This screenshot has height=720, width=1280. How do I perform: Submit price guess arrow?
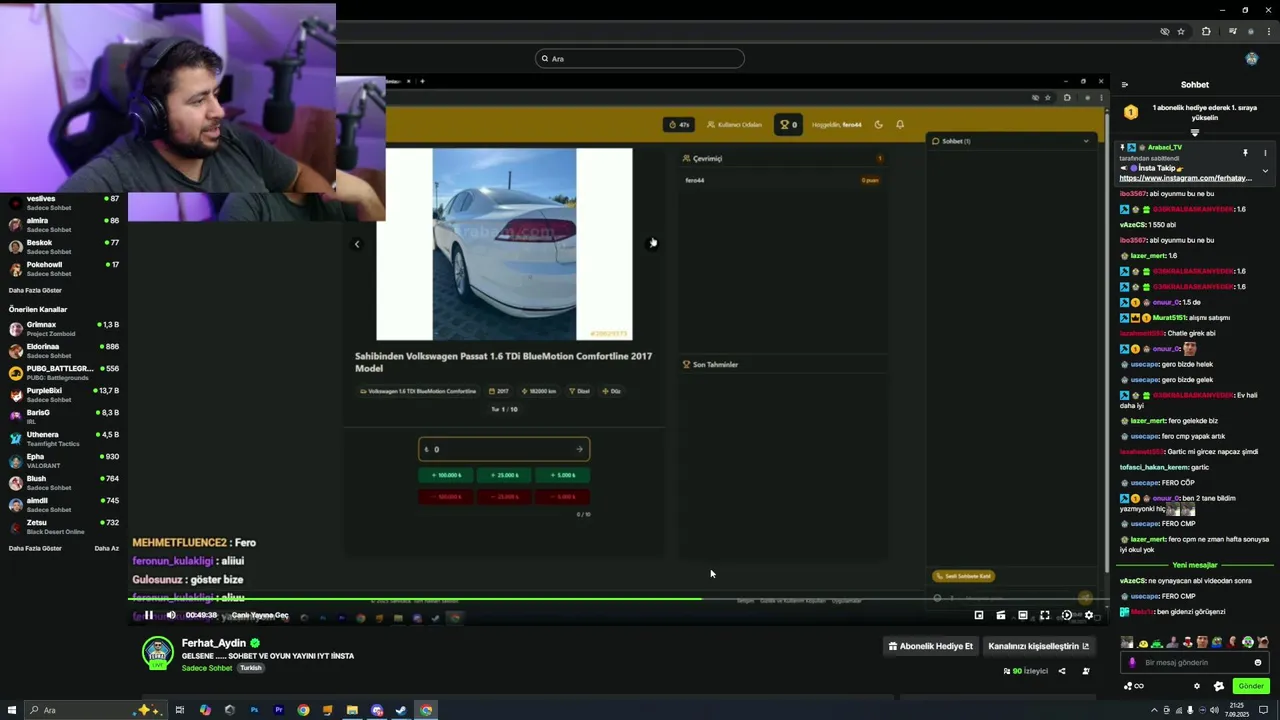[579, 449]
